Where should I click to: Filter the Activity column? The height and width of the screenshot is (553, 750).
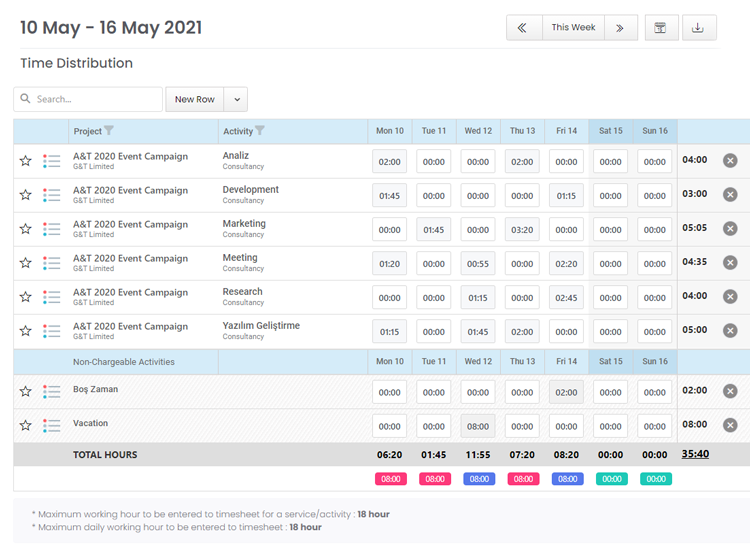pos(260,131)
